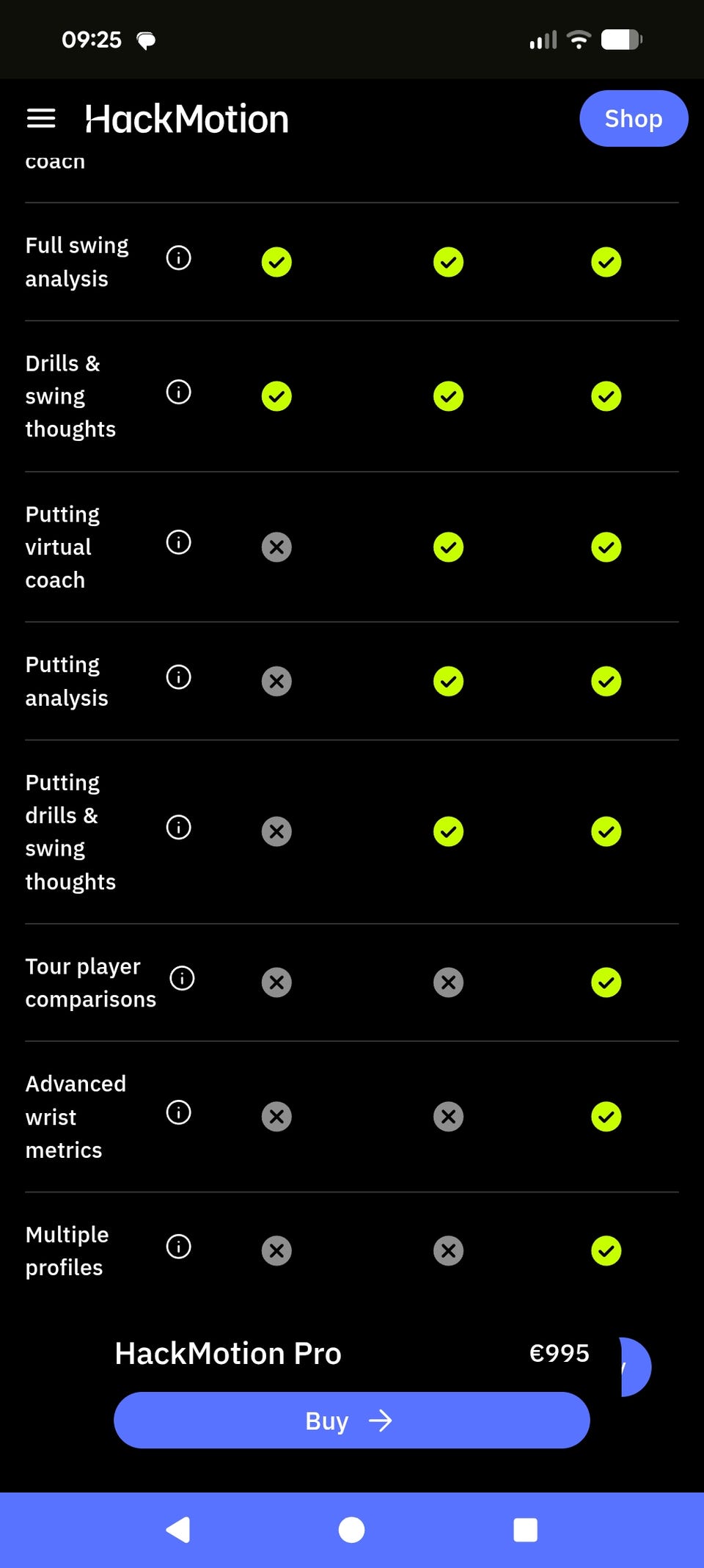Tap info icon for Putting analysis
Viewport: 704px width, 1568px height.
click(178, 677)
